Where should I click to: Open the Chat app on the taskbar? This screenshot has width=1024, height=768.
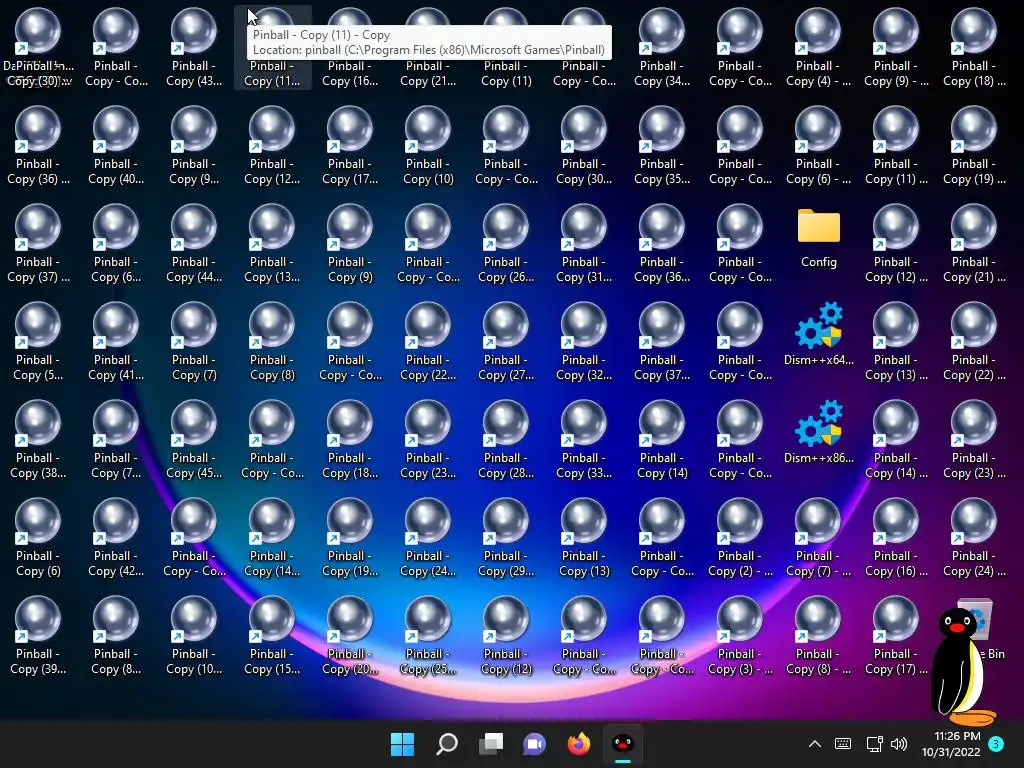535,744
